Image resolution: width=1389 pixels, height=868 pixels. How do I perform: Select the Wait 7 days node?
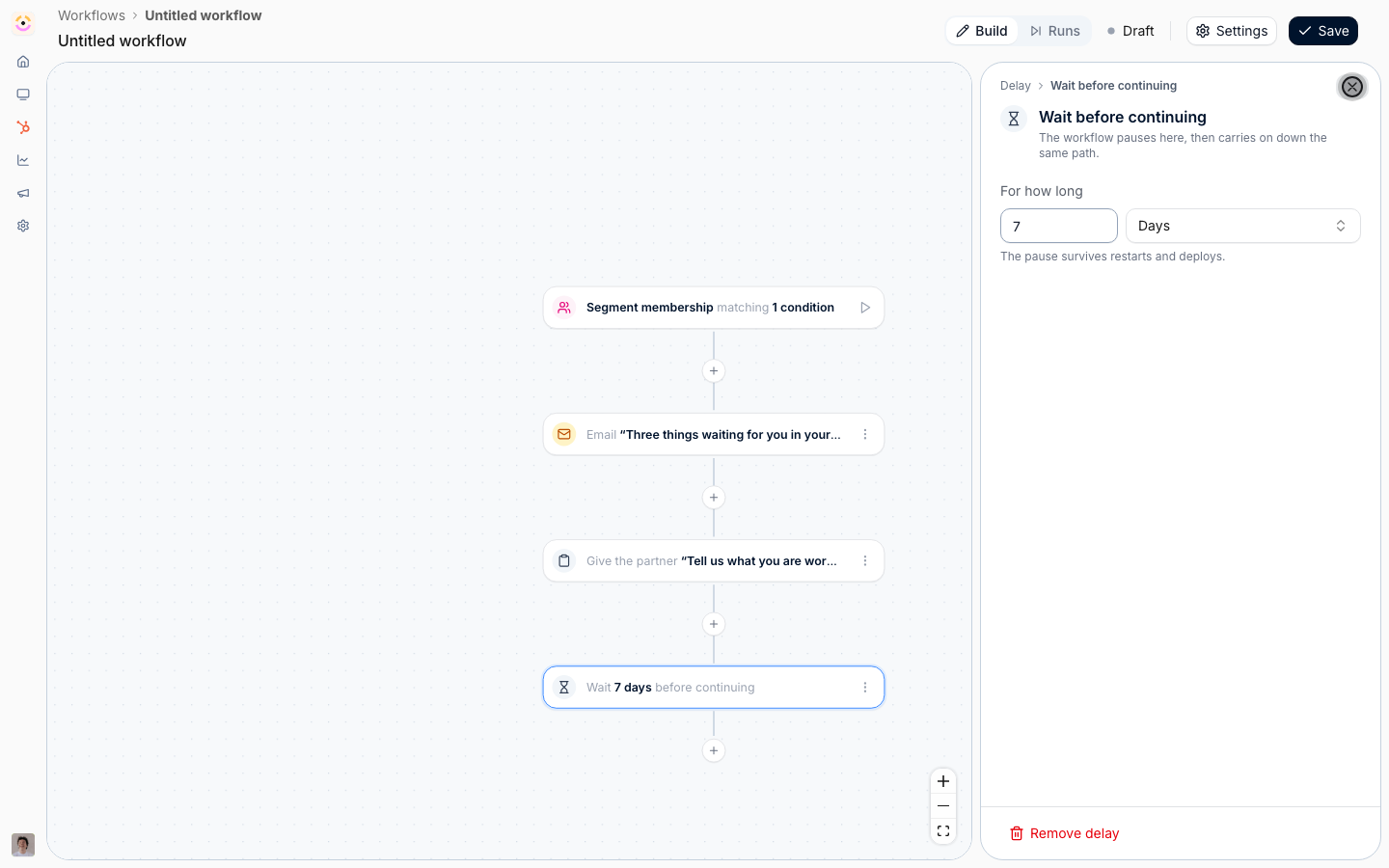(714, 688)
